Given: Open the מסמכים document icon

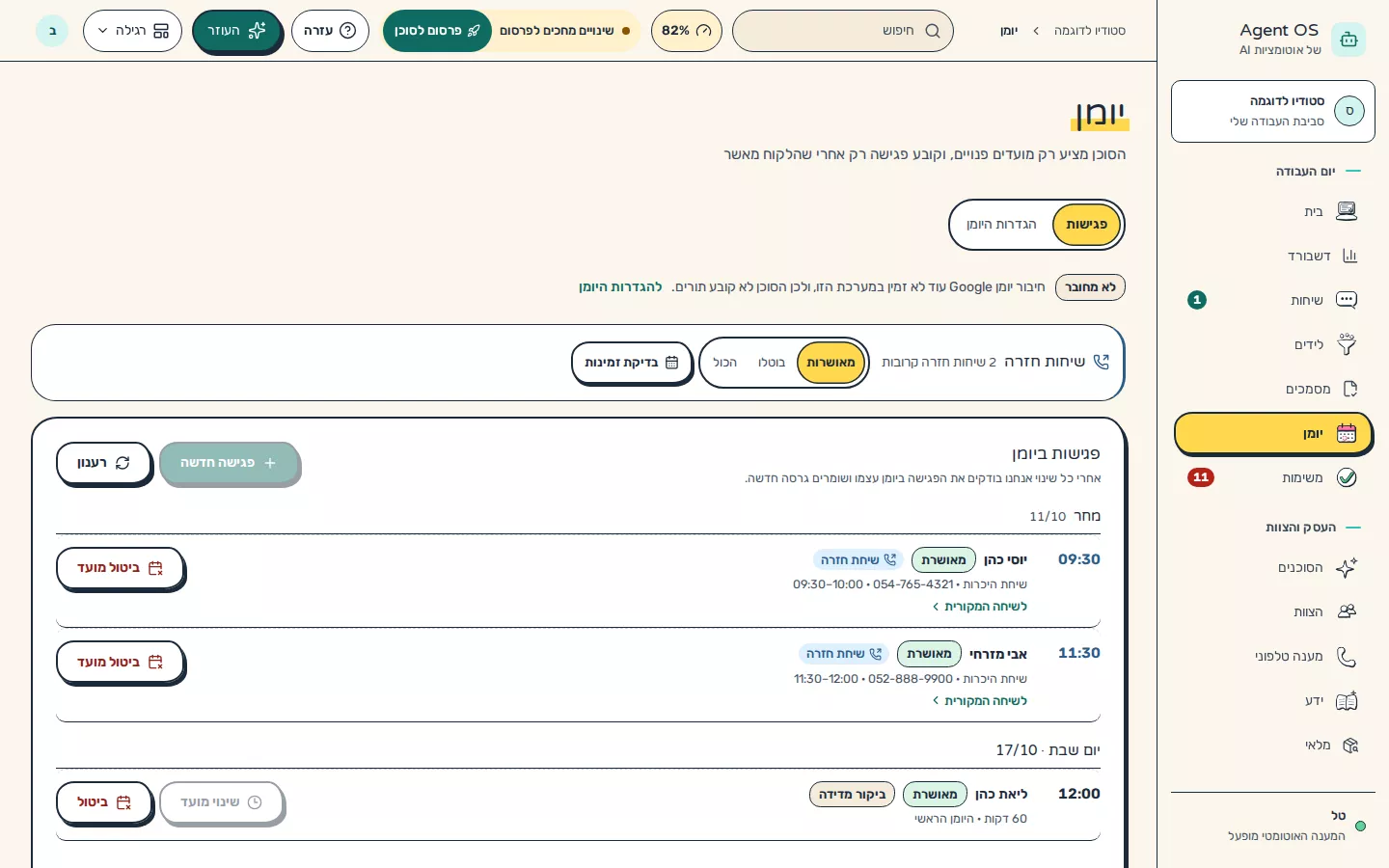Looking at the screenshot, I should click(x=1349, y=389).
